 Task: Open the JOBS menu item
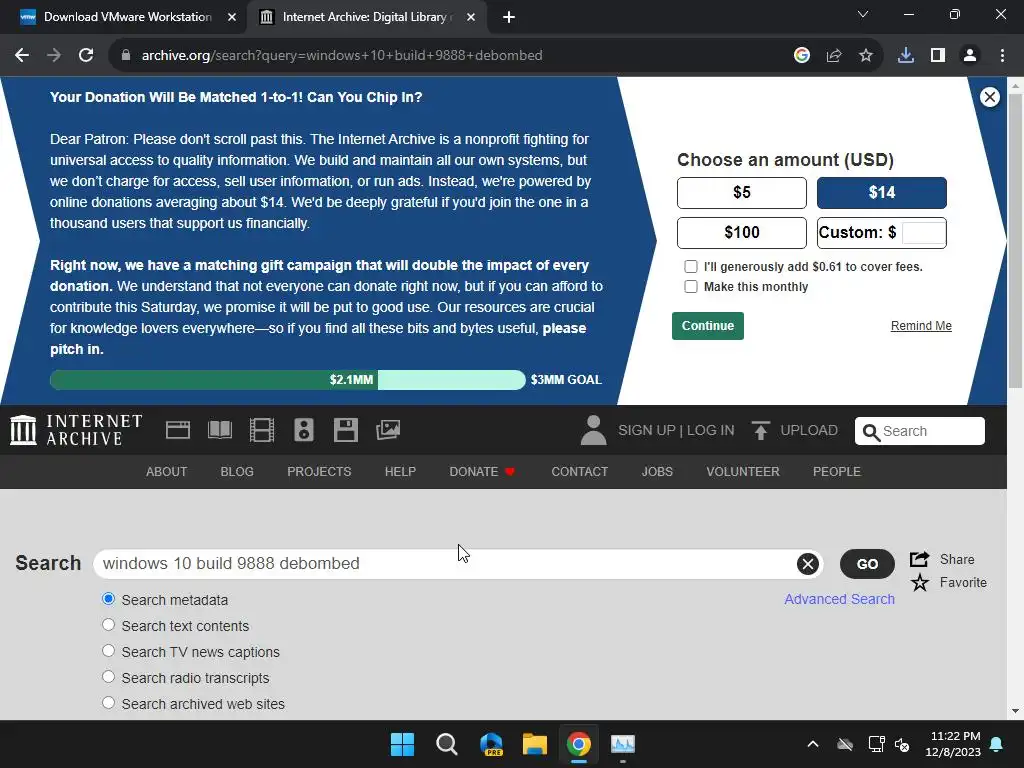(x=657, y=472)
